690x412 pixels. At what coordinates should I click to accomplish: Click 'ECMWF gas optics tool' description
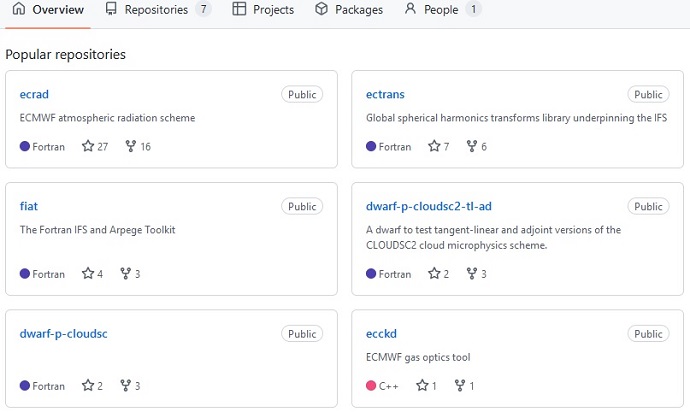[418, 357]
